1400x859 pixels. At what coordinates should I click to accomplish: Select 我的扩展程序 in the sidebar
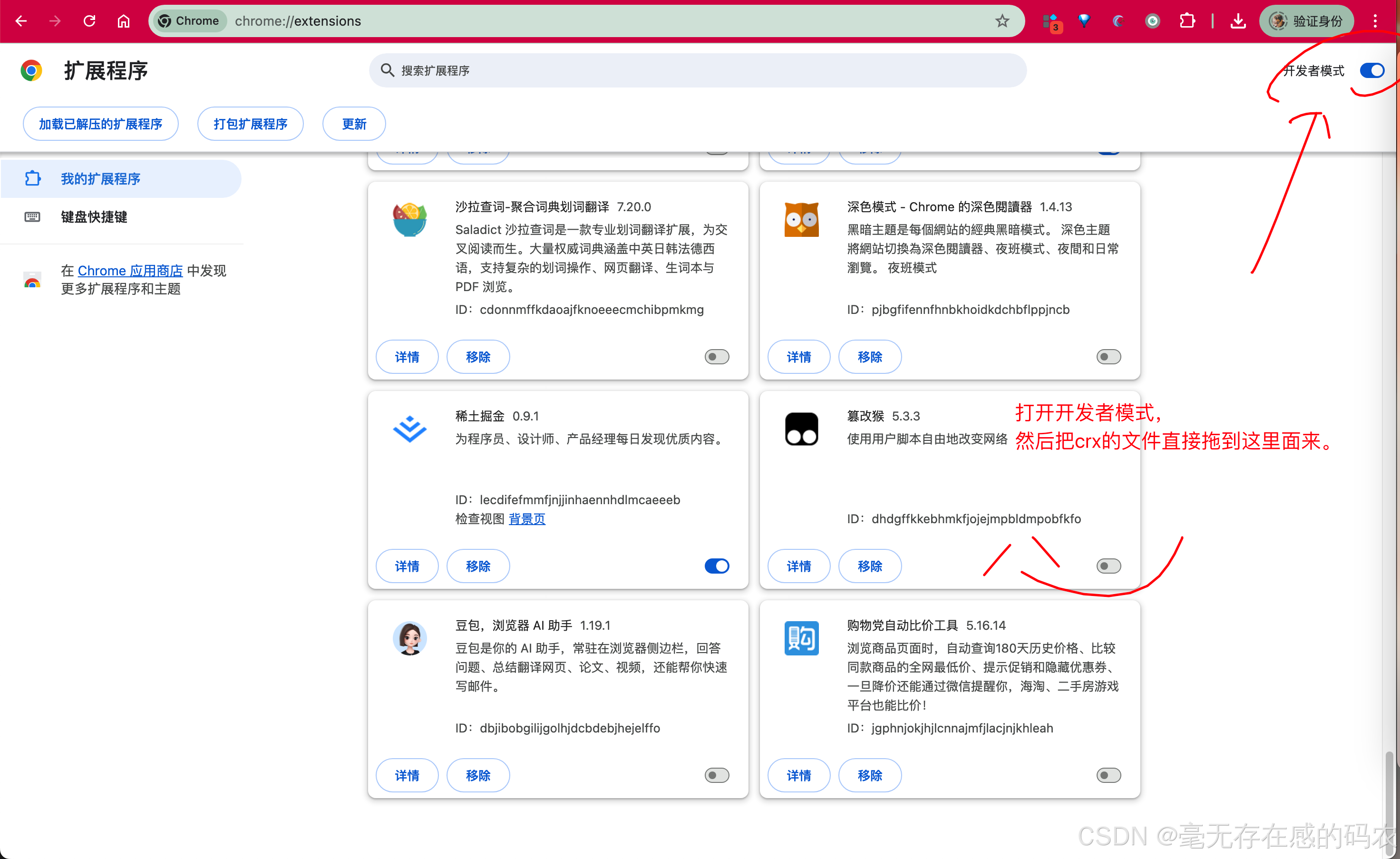pos(100,179)
